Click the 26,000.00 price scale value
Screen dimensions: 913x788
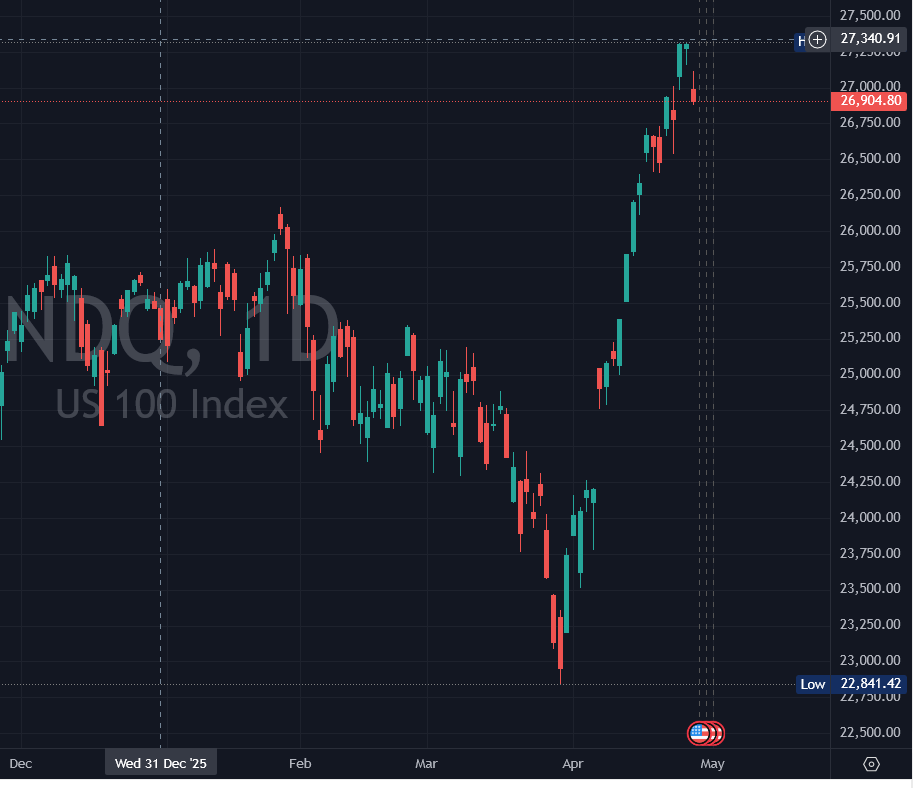[870, 230]
